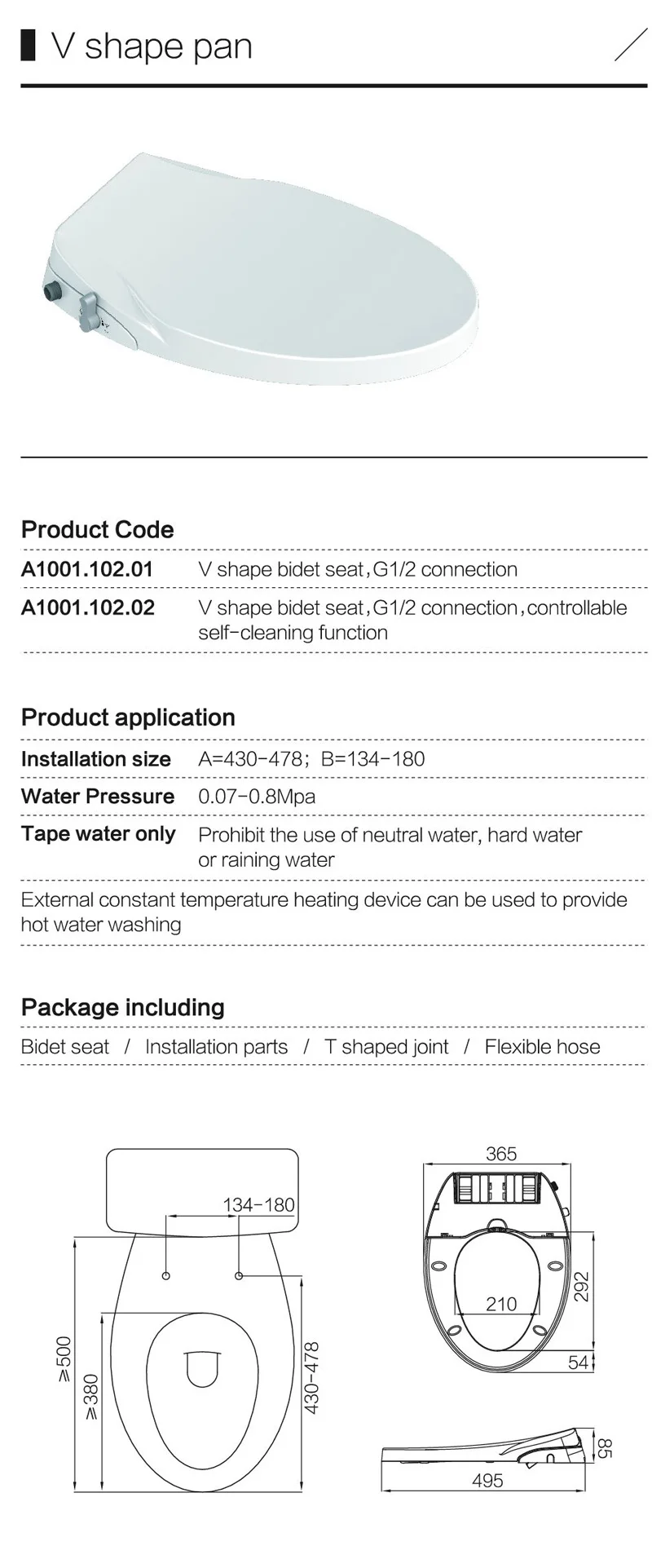
Task: Click the Product application heading
Action: click(128, 718)
